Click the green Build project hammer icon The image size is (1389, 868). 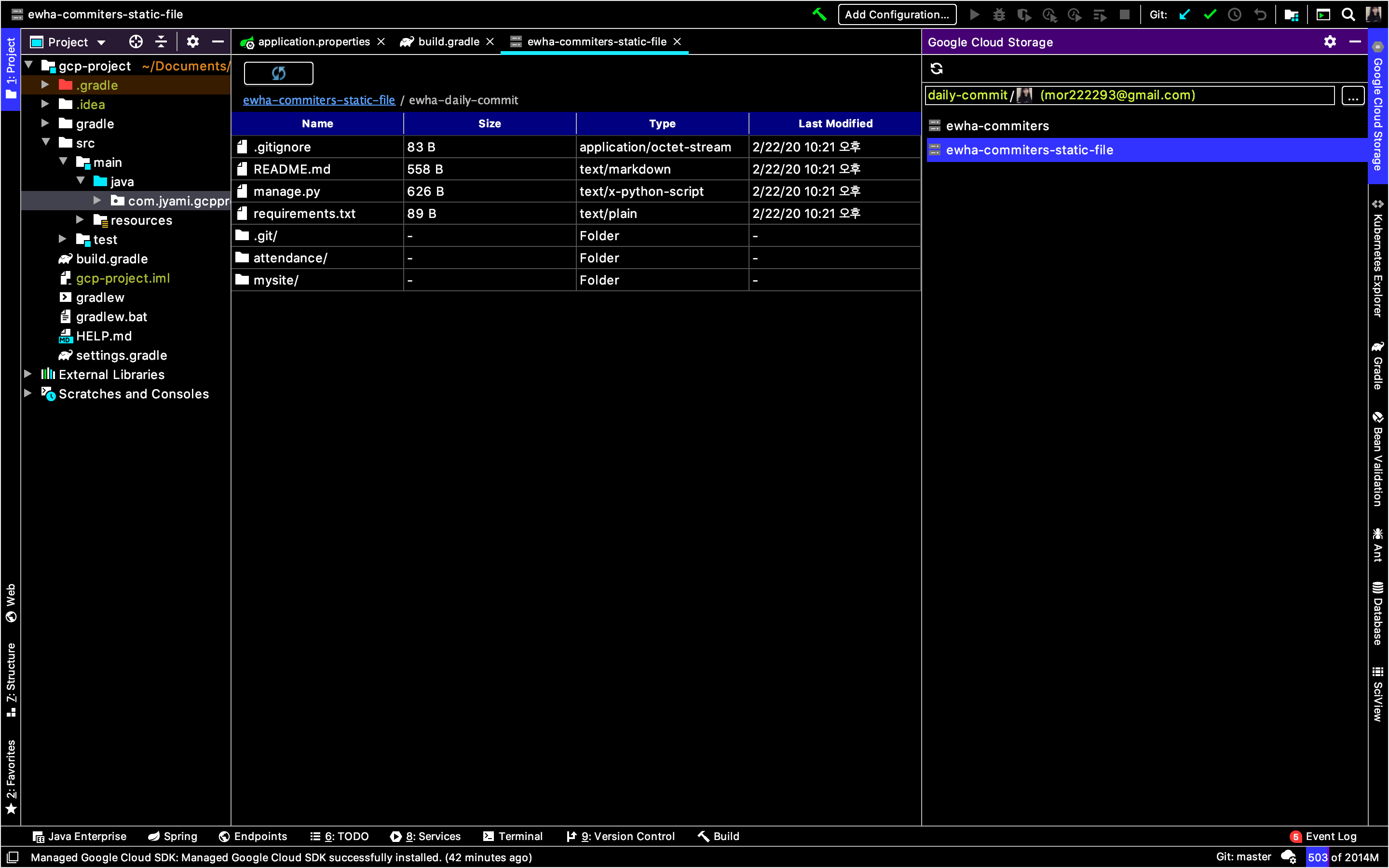pos(819,14)
